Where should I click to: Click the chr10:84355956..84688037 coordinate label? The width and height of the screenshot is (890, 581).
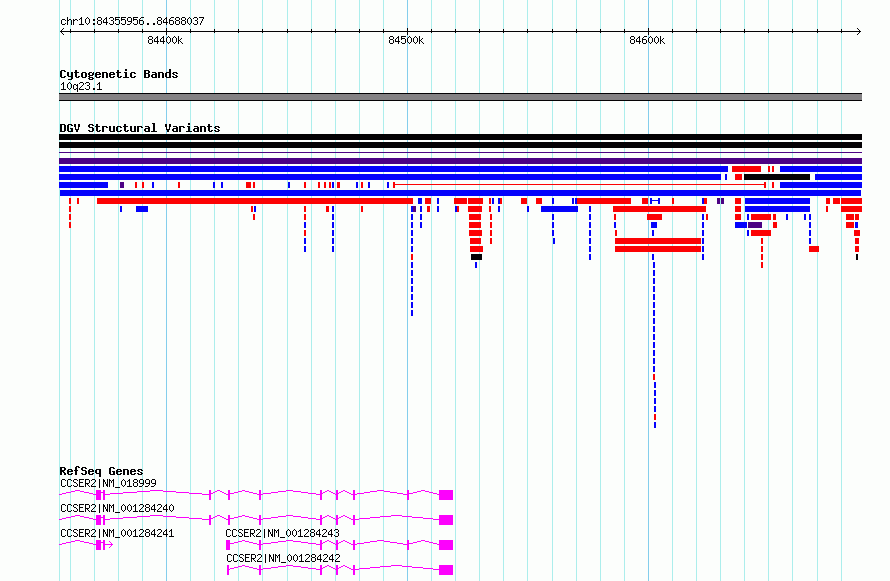click(x=132, y=21)
